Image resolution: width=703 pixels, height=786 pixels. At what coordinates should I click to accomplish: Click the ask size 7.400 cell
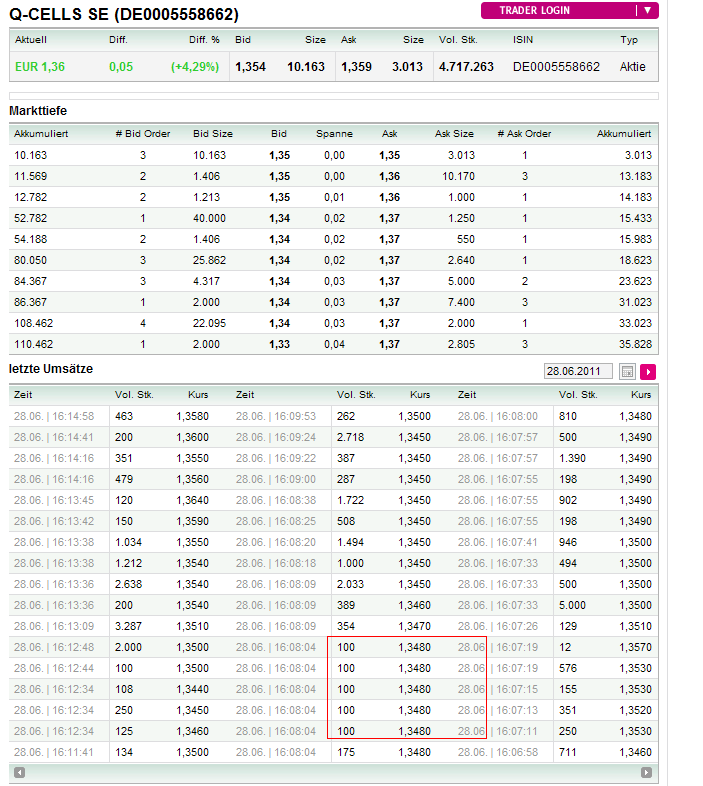pyautogui.click(x=461, y=302)
